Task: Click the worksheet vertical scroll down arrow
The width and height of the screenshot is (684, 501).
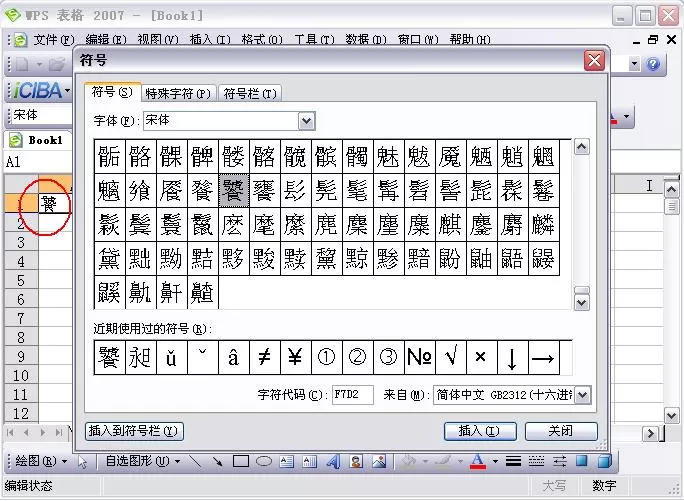Action: (x=671, y=415)
